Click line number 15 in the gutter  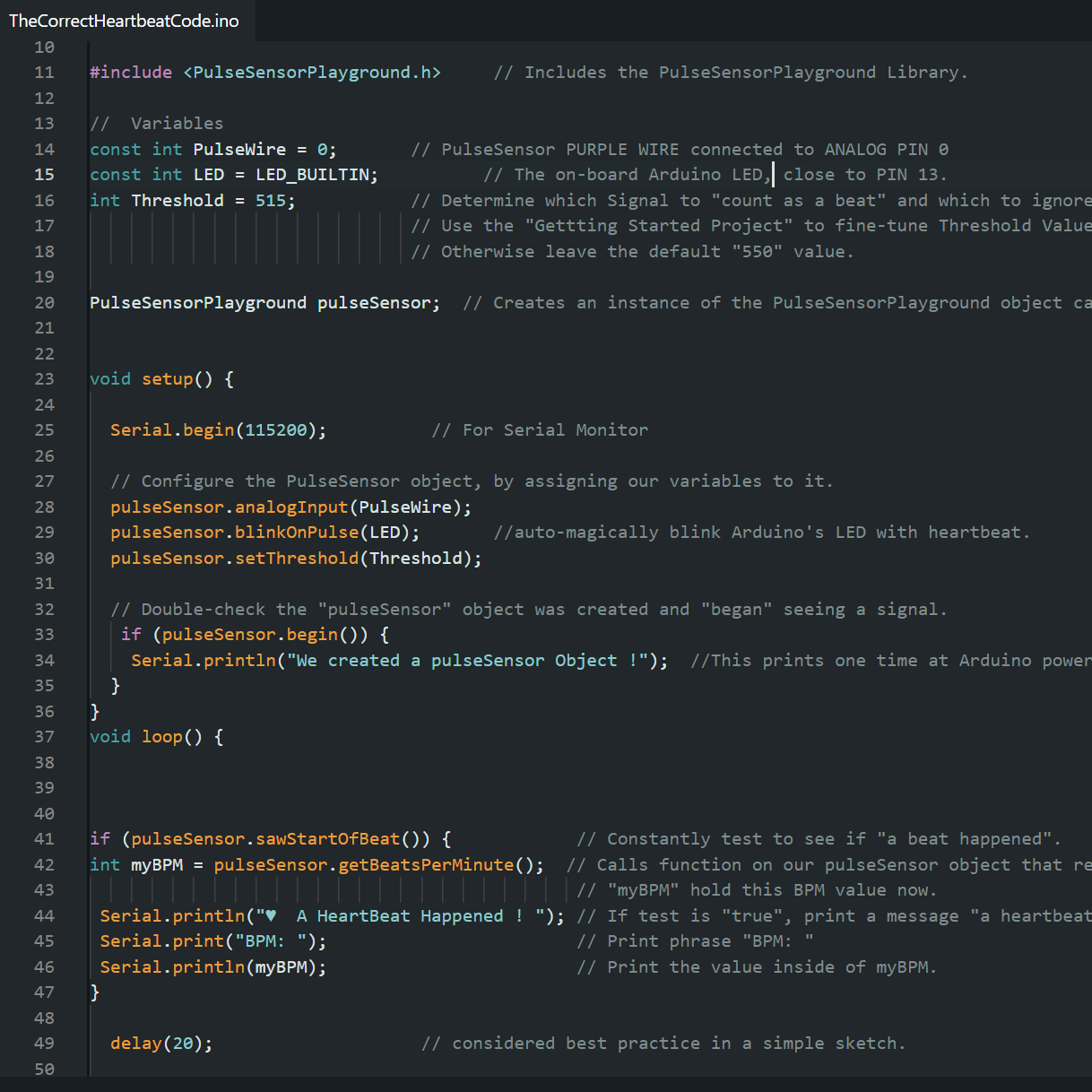pyautogui.click(x=44, y=174)
